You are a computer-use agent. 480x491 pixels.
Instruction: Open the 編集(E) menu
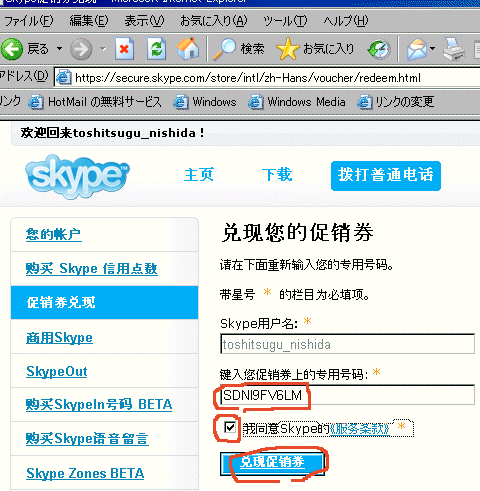click(89, 21)
